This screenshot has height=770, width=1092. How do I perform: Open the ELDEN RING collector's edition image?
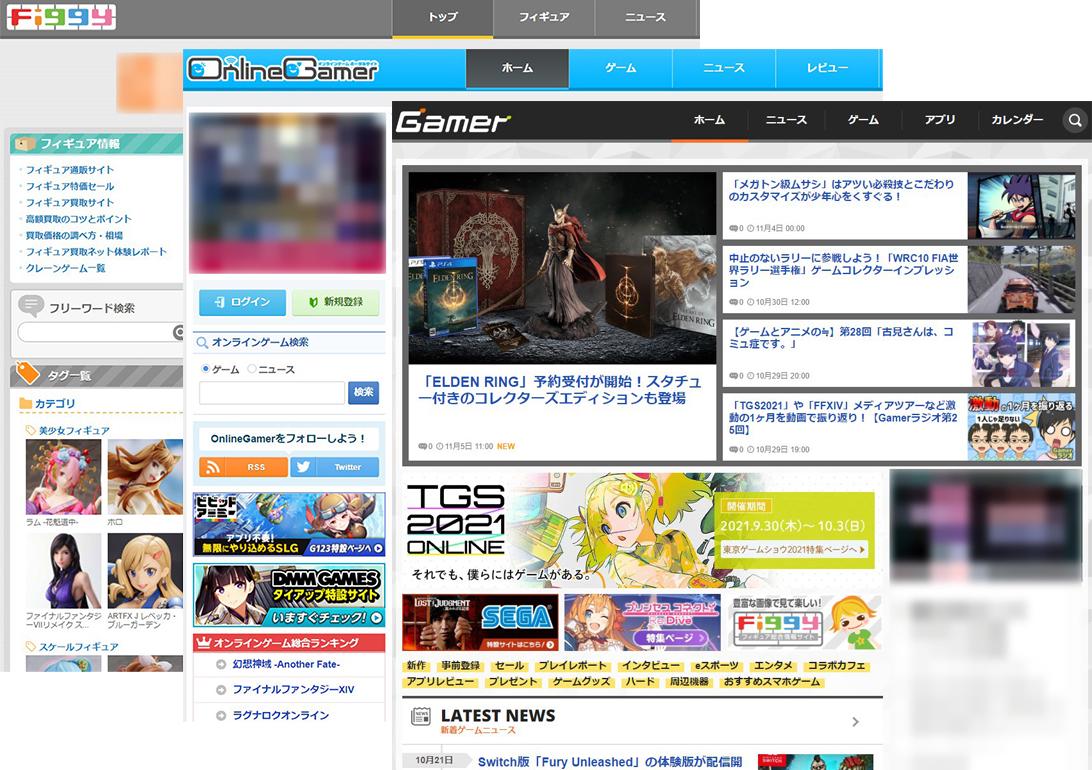click(562, 268)
